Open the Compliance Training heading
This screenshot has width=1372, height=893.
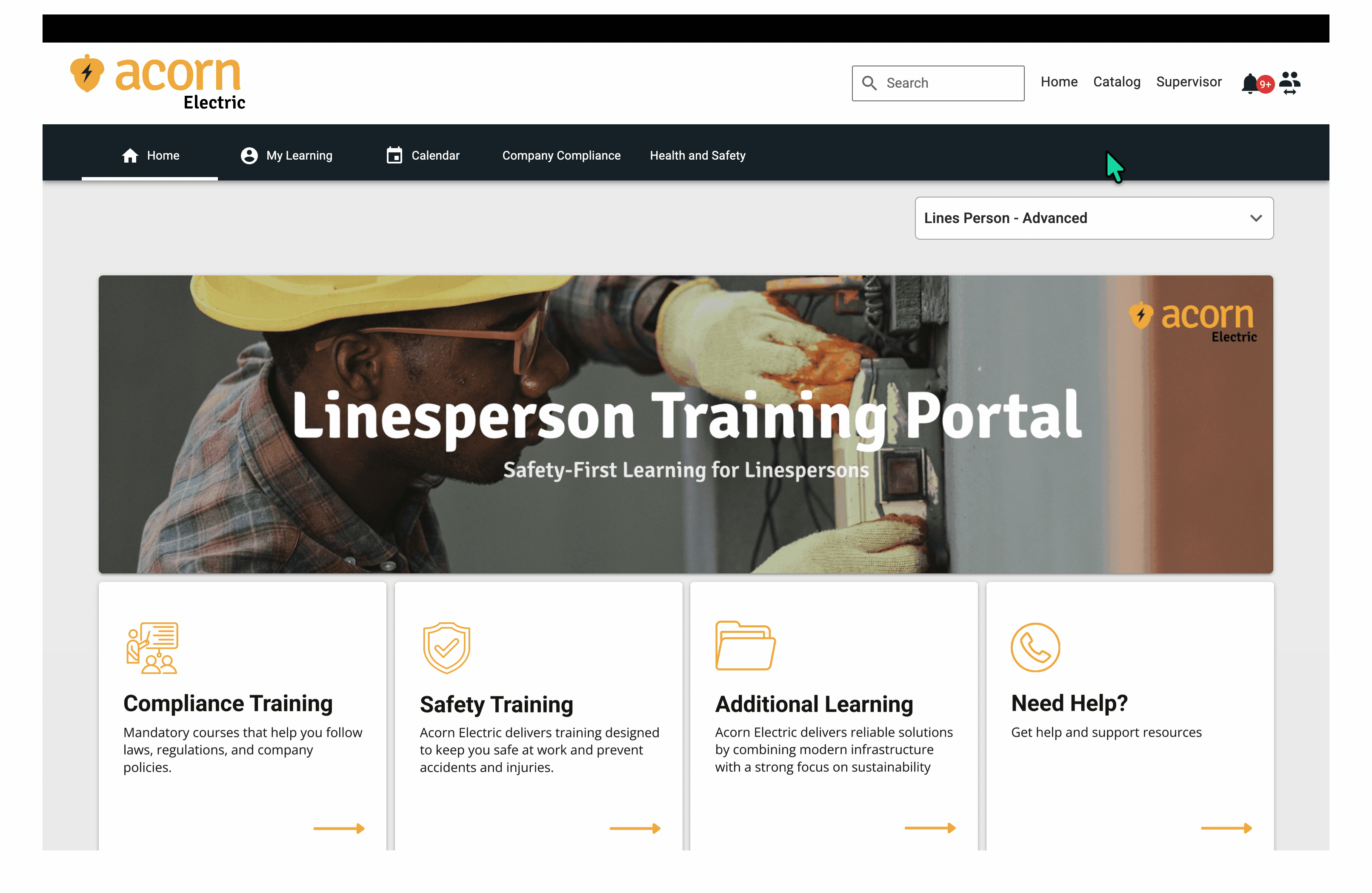(228, 703)
